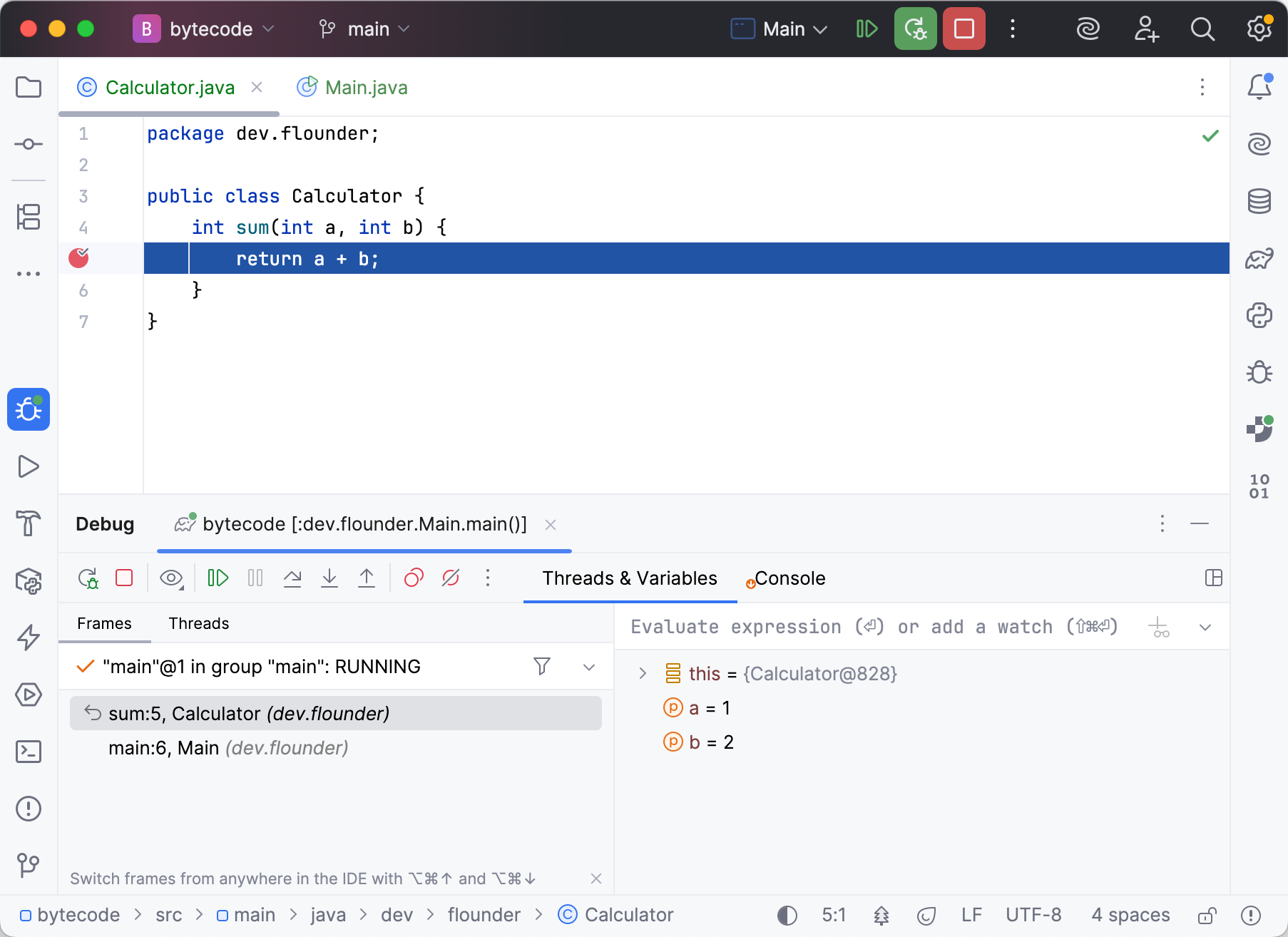Switch to the Threads tab
Viewport: 1288px width, 937px height.
tap(199, 623)
